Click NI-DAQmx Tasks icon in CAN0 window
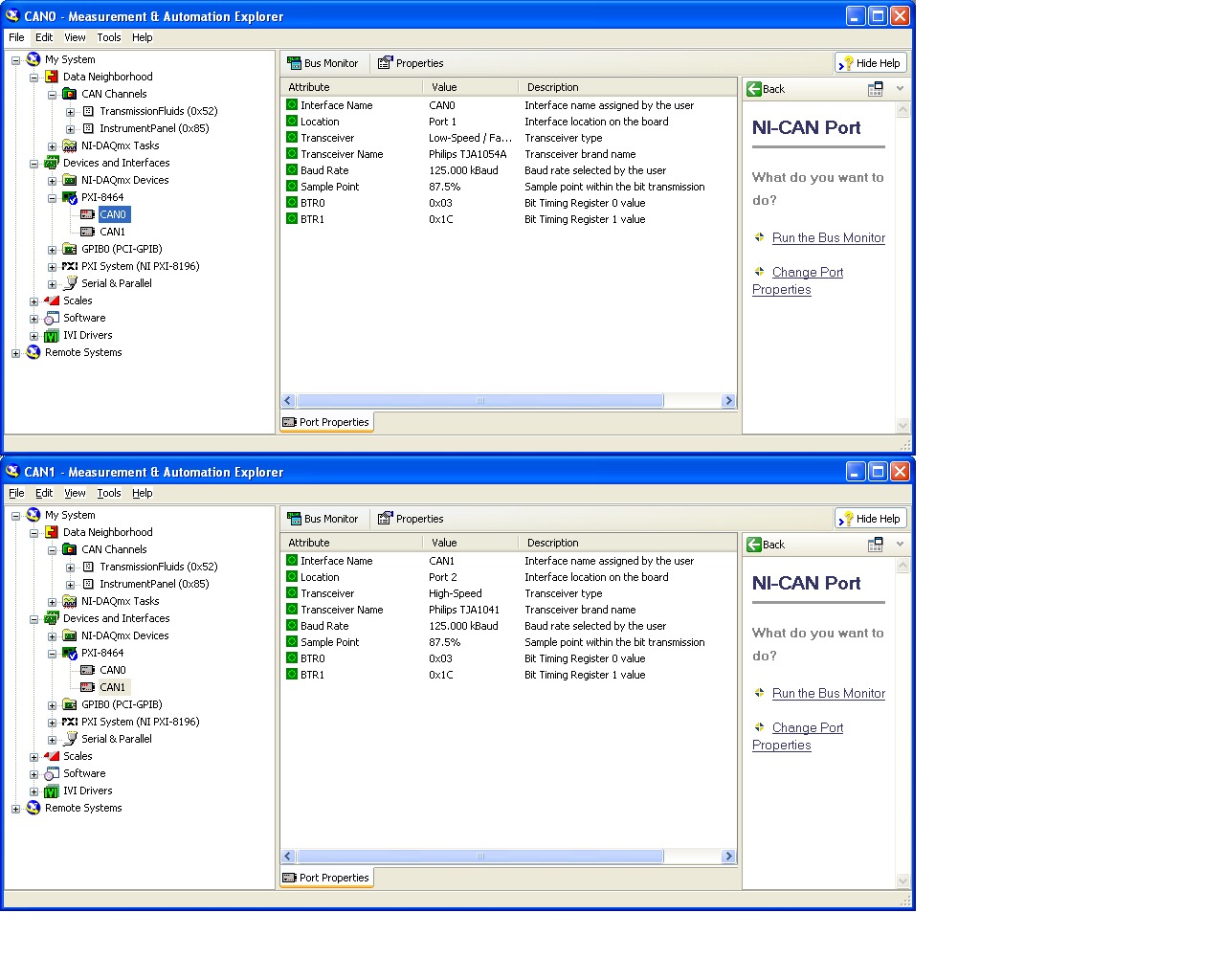The height and width of the screenshot is (980, 1225). pos(70,145)
